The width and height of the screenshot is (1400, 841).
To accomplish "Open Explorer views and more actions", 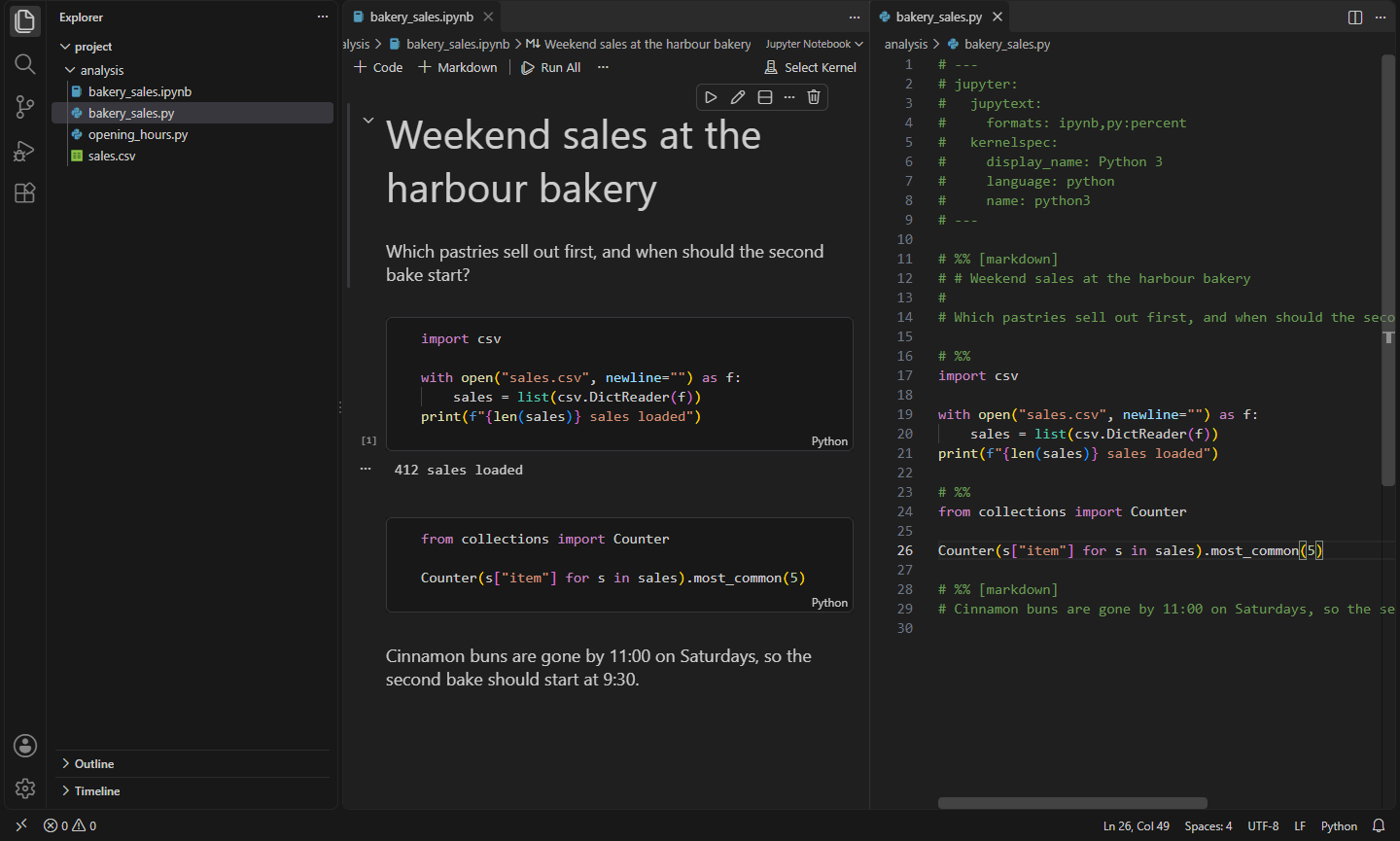I will [323, 18].
